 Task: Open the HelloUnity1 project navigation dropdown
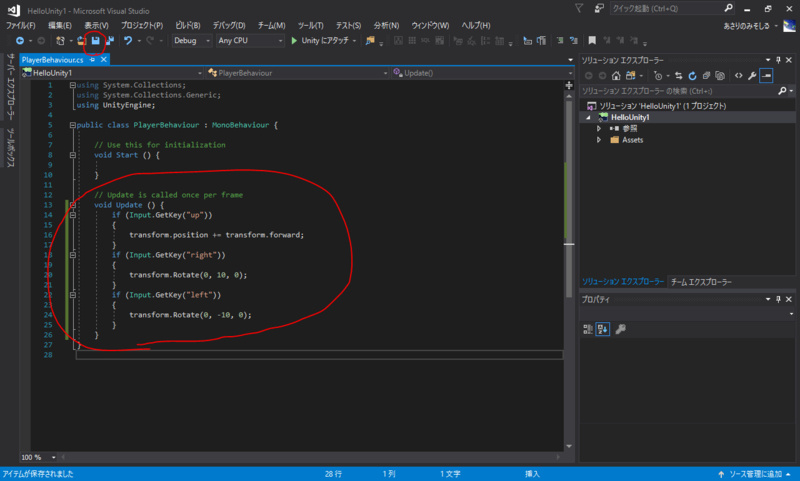pyautogui.click(x=112, y=73)
